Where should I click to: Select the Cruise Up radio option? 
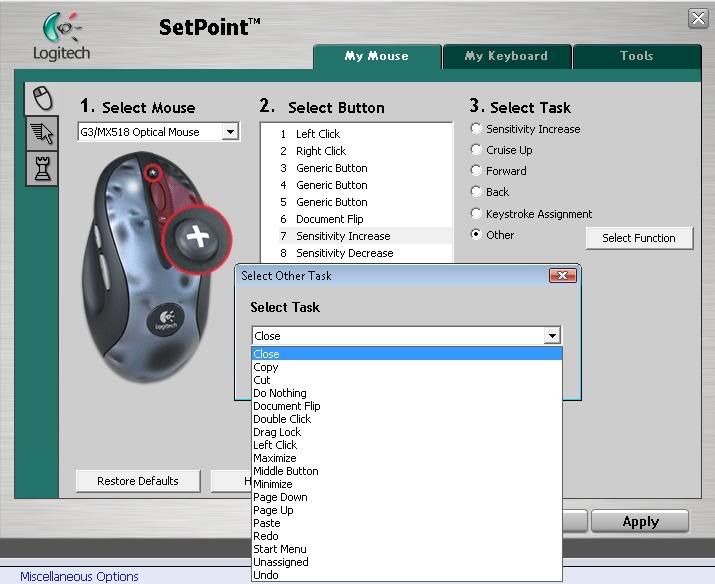476,150
